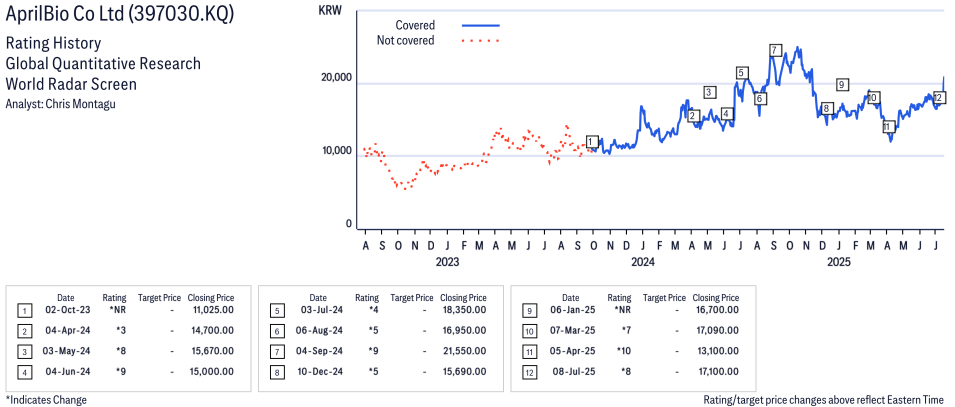Click the date 08-Jul-25
This screenshot has width=955, height=407.
[573, 372]
